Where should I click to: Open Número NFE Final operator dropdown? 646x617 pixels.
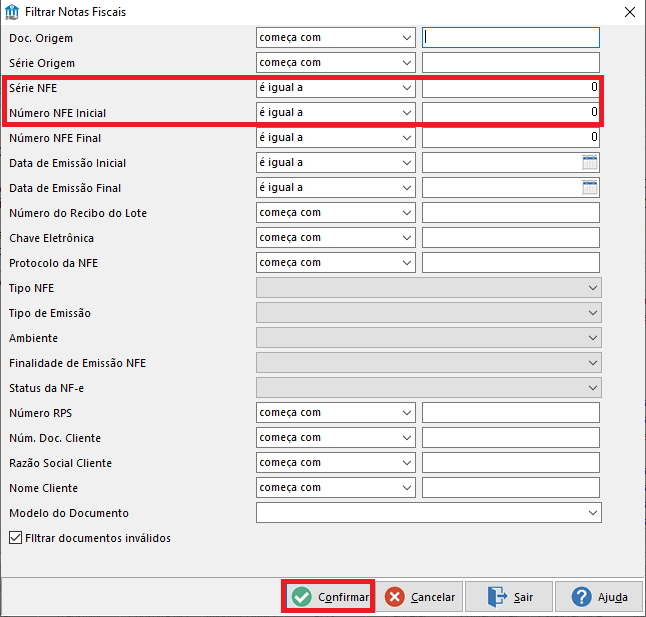335,138
